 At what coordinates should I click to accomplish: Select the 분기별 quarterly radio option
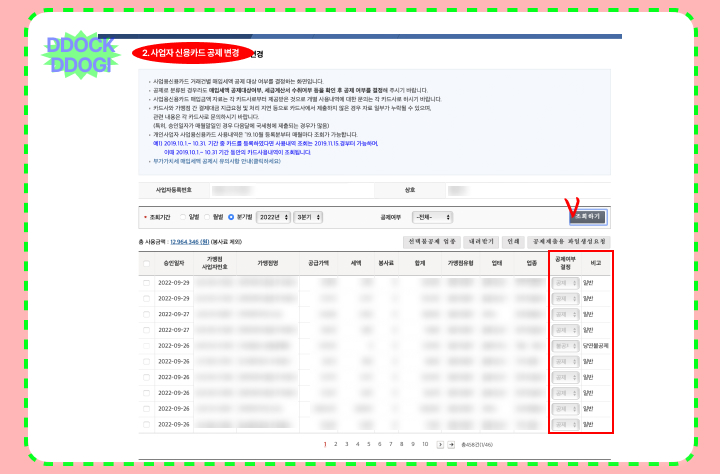click(x=231, y=217)
